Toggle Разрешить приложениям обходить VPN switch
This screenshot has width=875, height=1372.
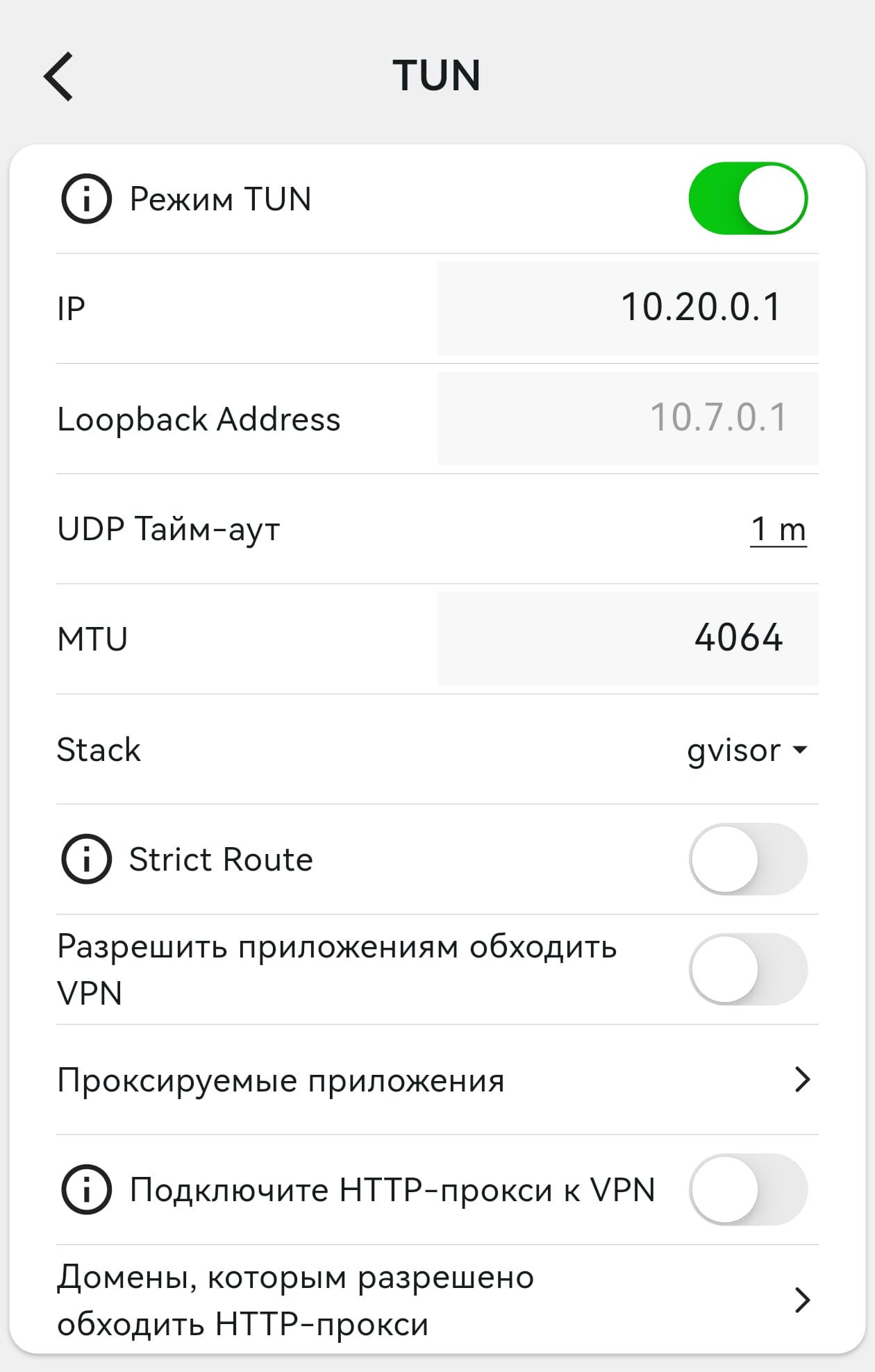point(748,969)
